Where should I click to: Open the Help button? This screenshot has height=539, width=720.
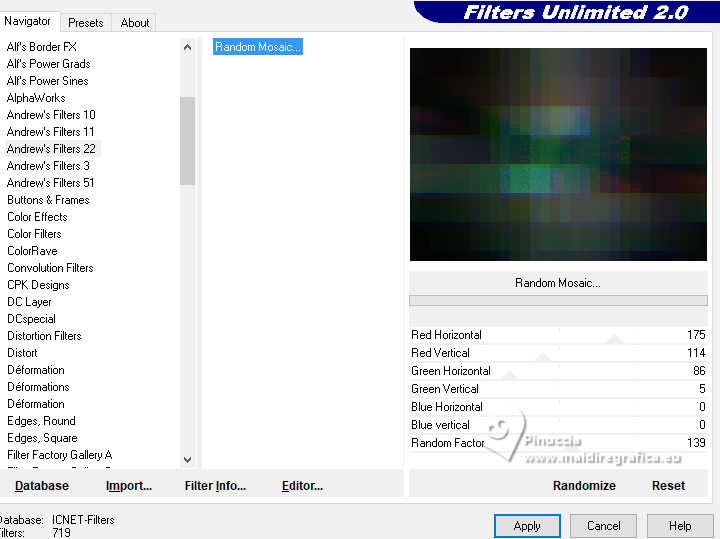click(x=680, y=526)
